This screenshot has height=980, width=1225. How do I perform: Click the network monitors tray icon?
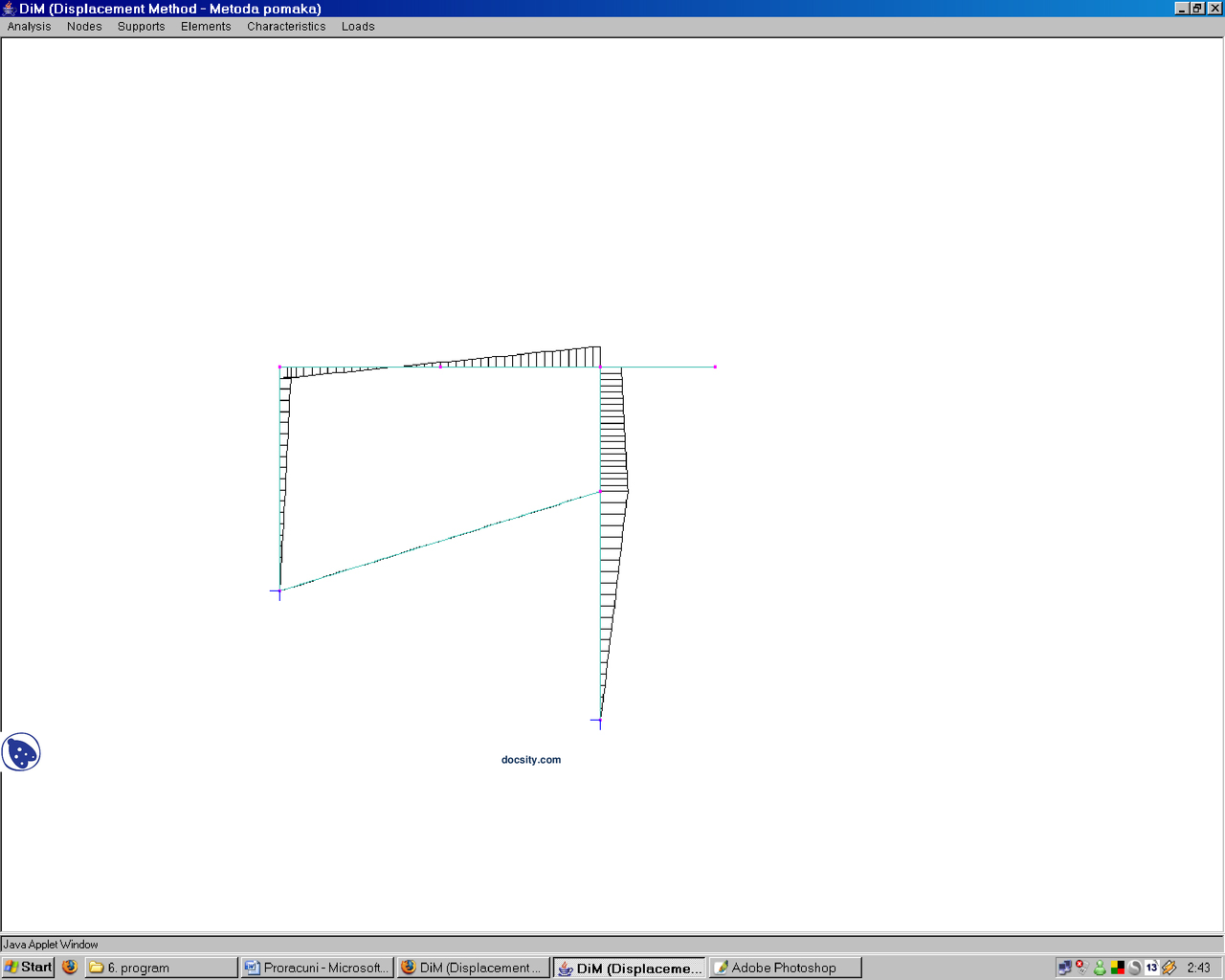(1064, 968)
